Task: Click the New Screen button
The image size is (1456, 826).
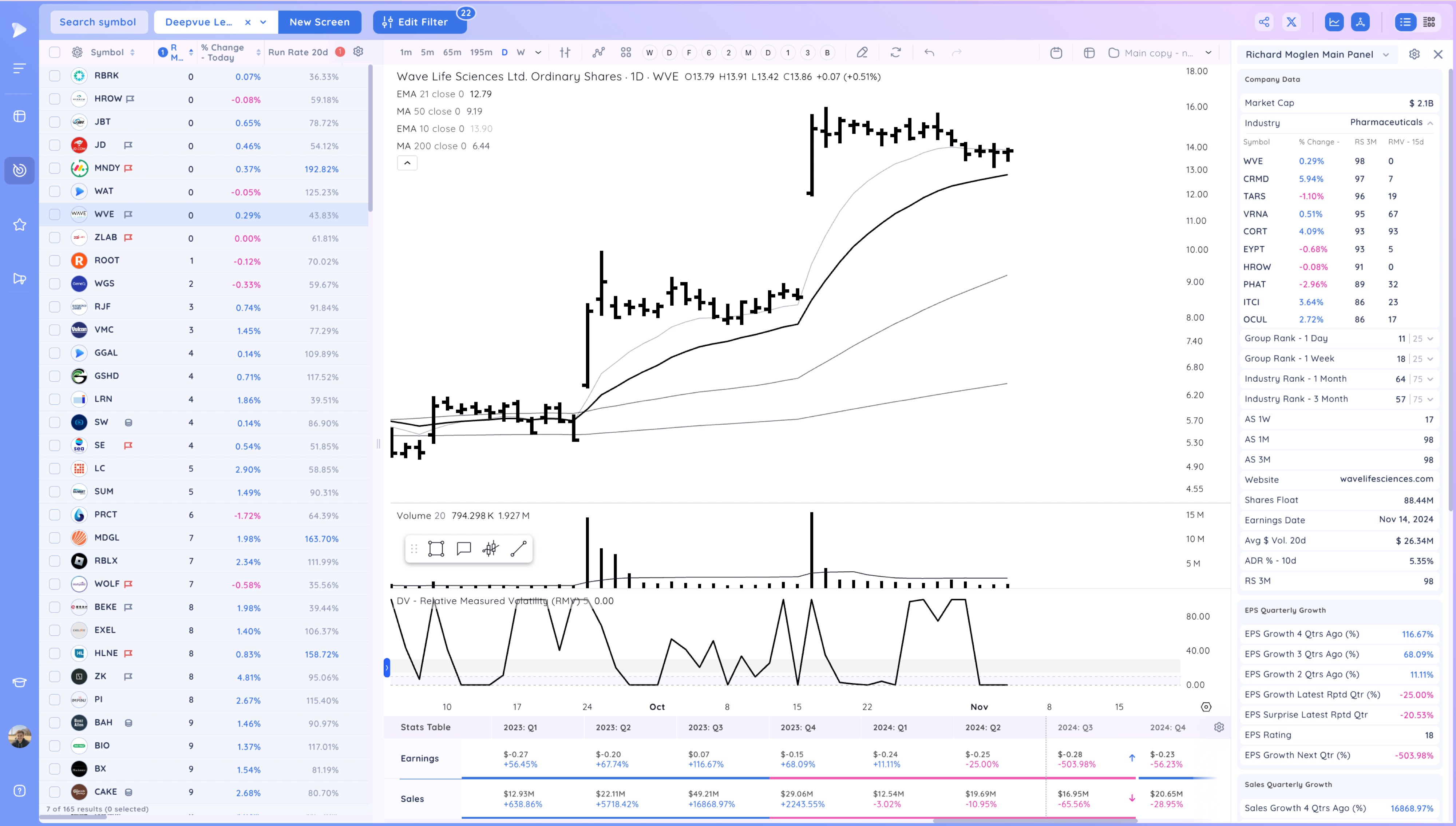Action: point(320,22)
